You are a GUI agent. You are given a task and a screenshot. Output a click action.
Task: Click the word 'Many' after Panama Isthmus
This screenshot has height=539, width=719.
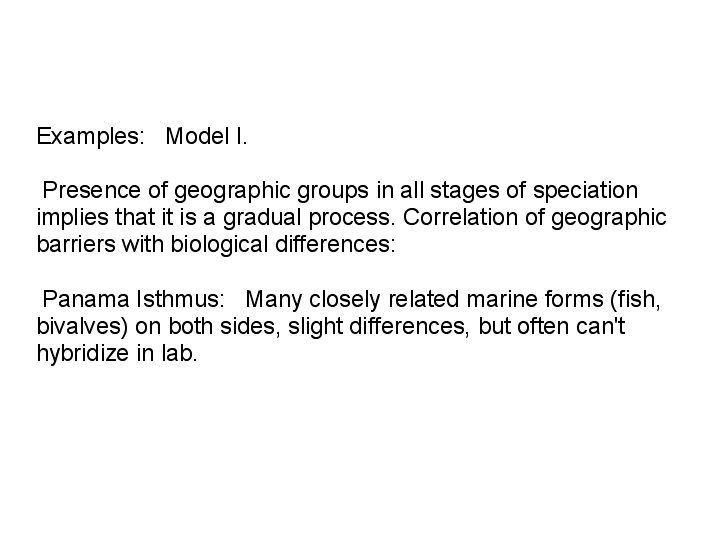coord(274,300)
